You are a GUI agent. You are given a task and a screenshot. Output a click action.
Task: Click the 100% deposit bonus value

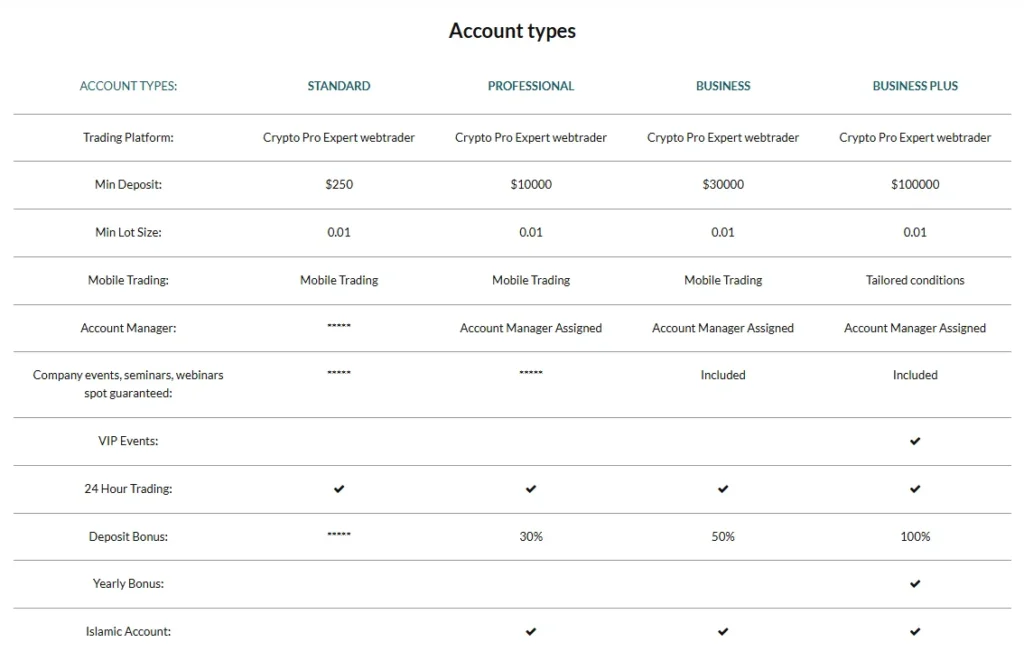click(915, 537)
